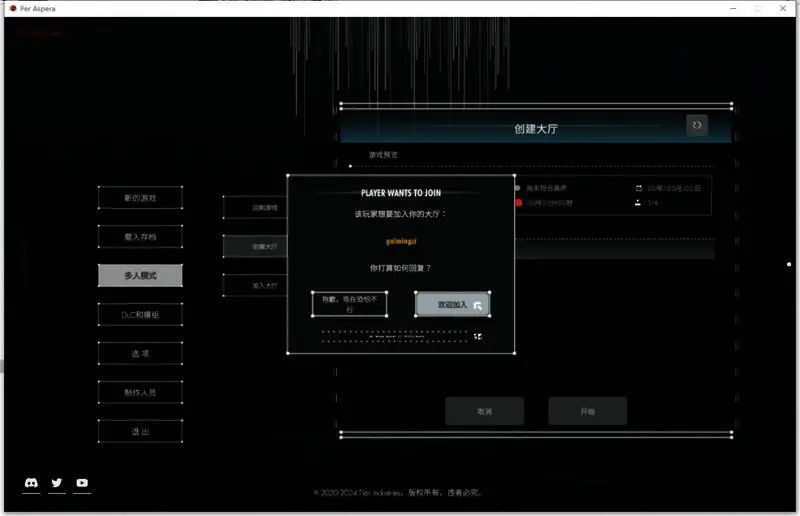Open 载入存档 in the main menu
Viewport: 800px width, 516px height.
click(140, 237)
